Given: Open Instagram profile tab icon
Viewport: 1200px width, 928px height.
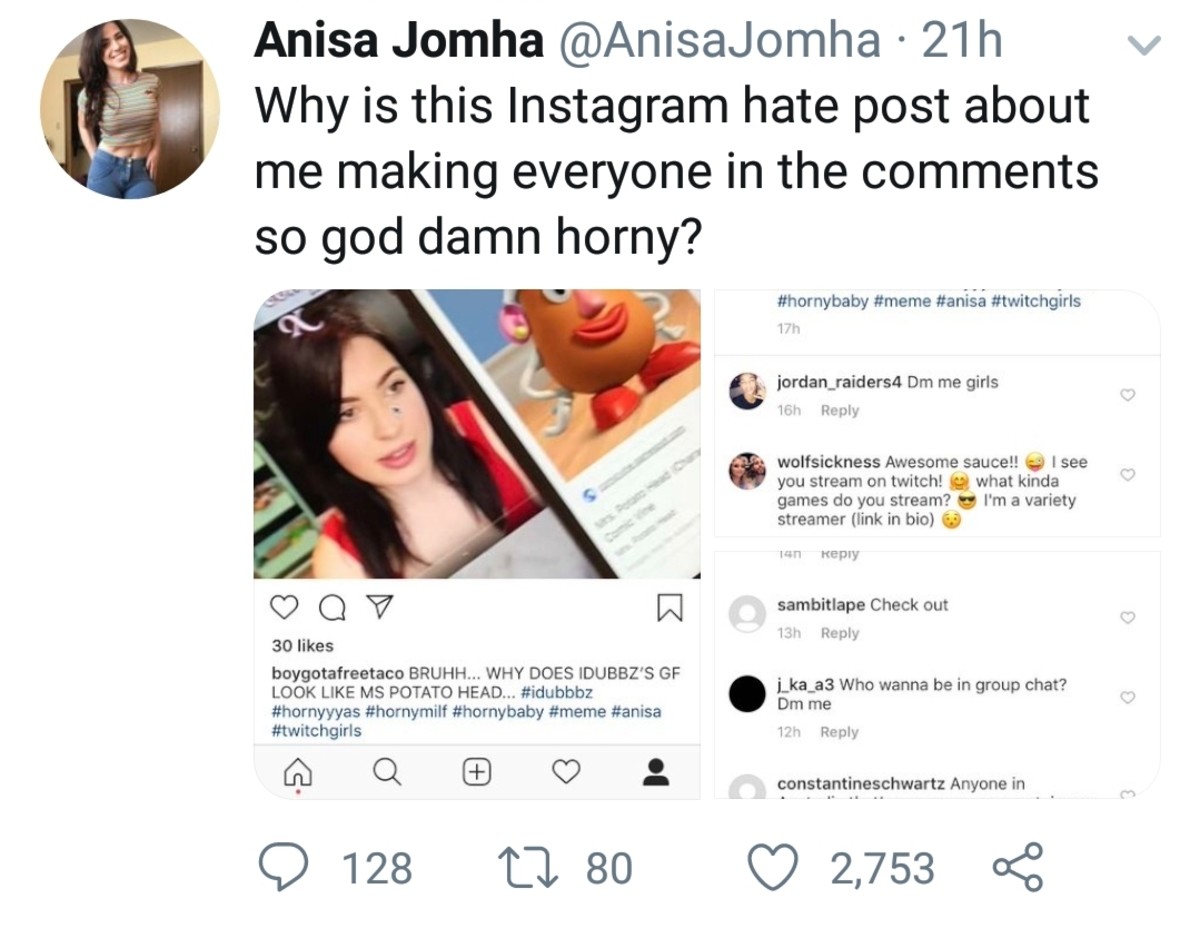Looking at the screenshot, I should (x=656, y=772).
